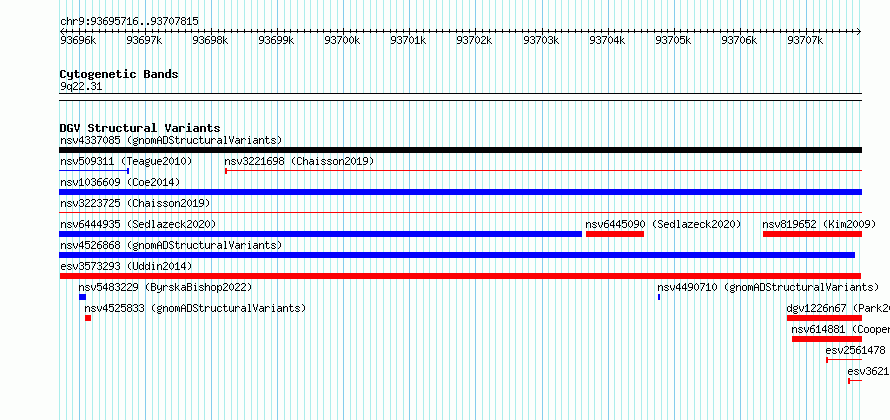Click the thin red esv2561478 line
The height and width of the screenshot is (420, 890).
click(x=844, y=360)
